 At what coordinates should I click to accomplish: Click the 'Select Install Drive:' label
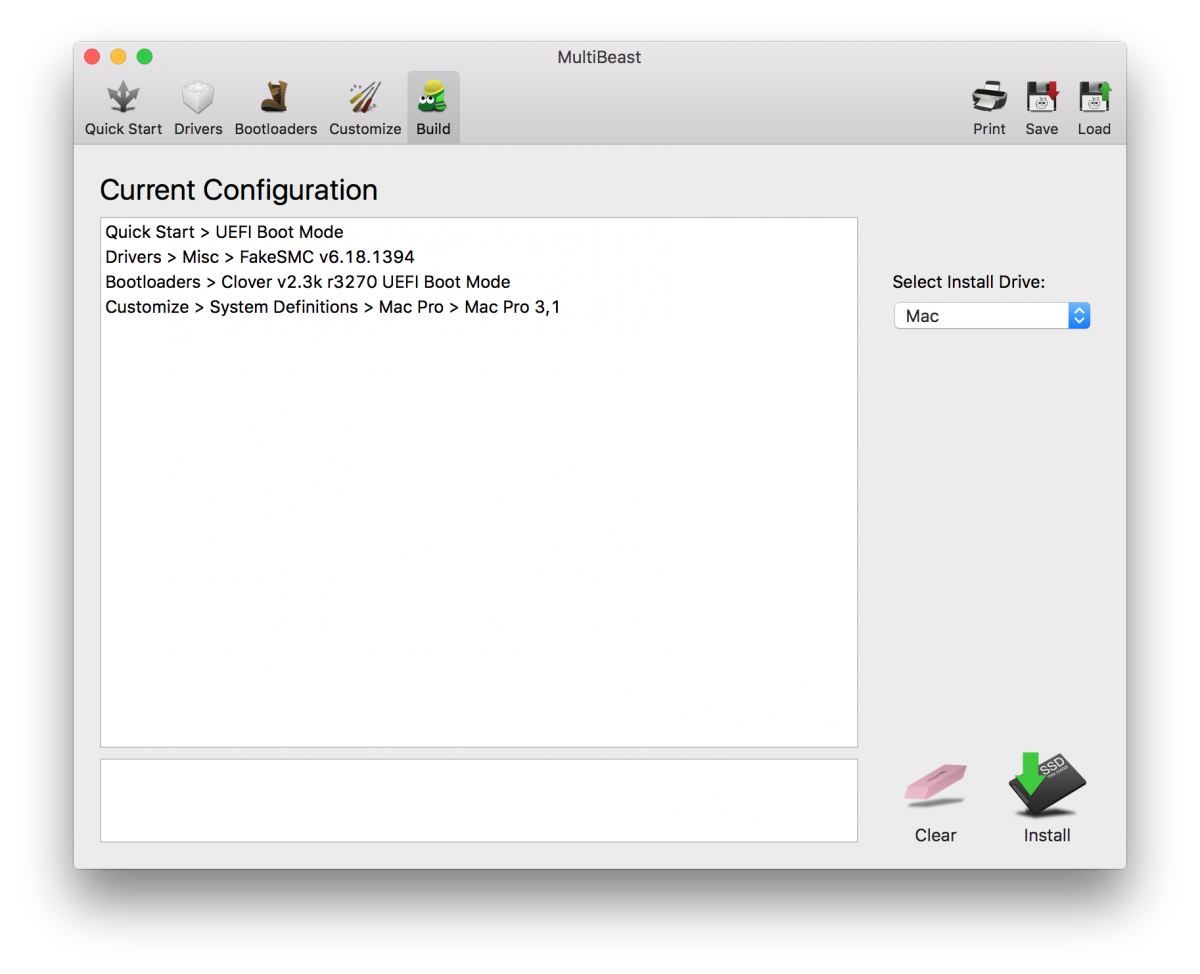[969, 282]
